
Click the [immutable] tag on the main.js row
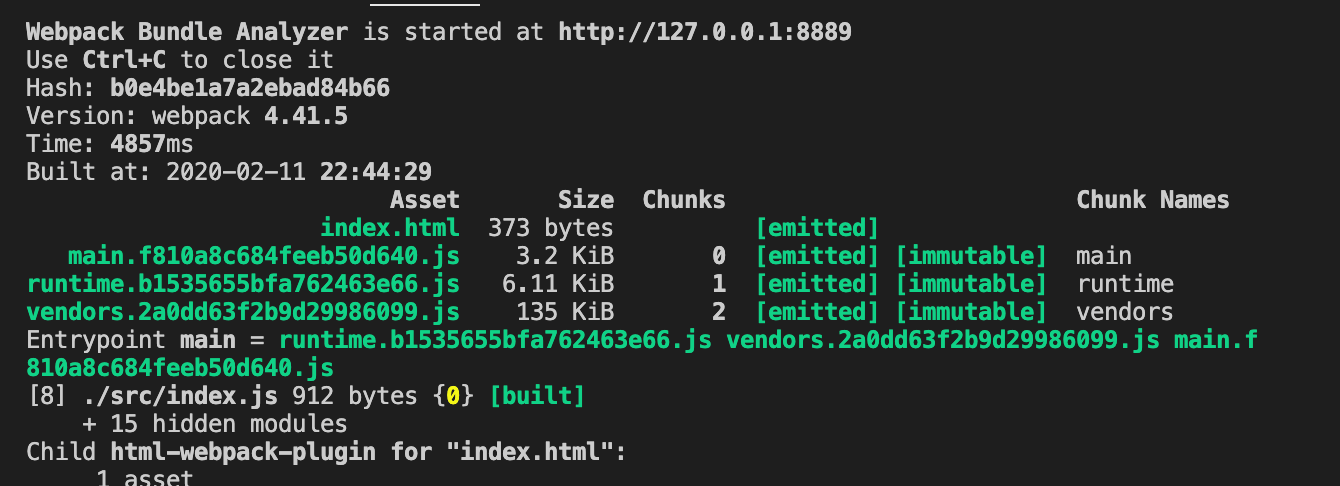coord(970,255)
